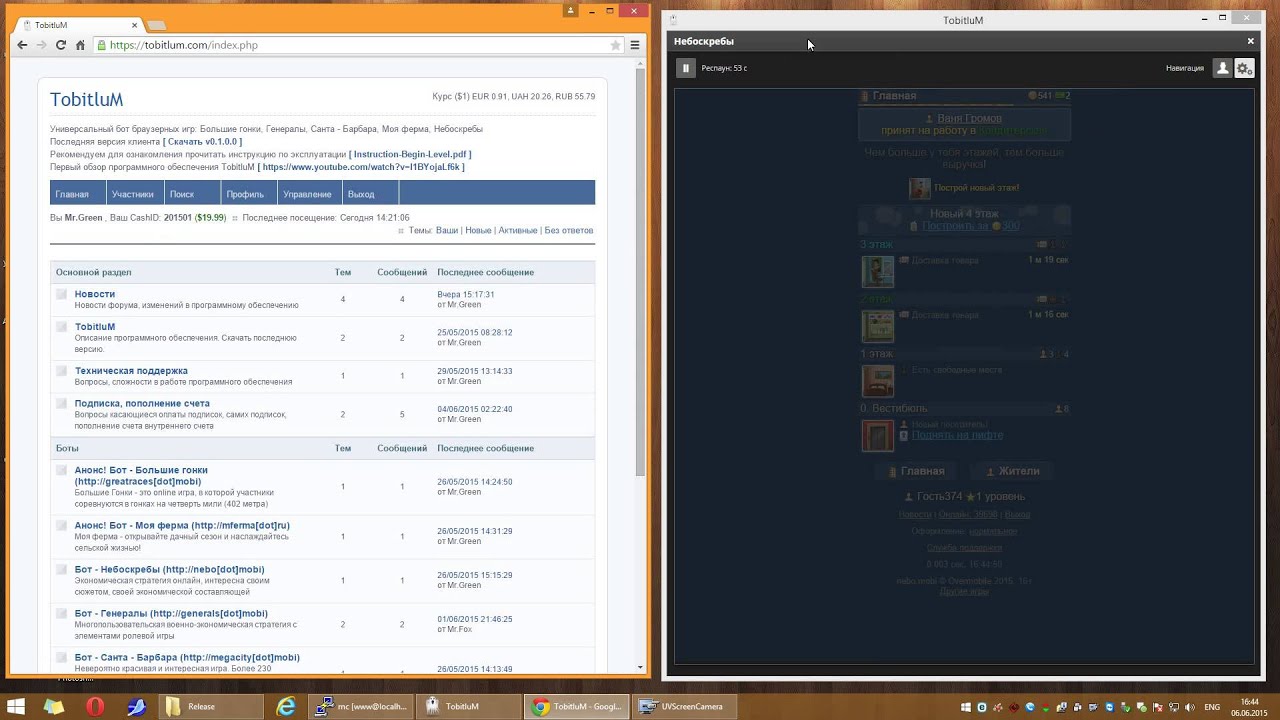Viewport: 1280px width, 720px height.
Task: Open the Бот - Санта - Барбара forum
Action: (187, 657)
